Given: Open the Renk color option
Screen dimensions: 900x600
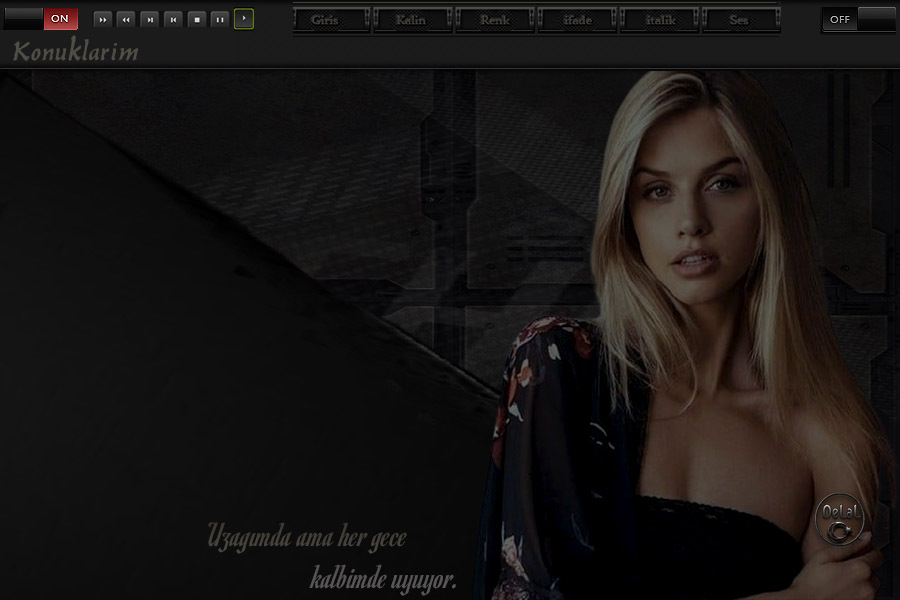Looking at the screenshot, I should pos(495,20).
